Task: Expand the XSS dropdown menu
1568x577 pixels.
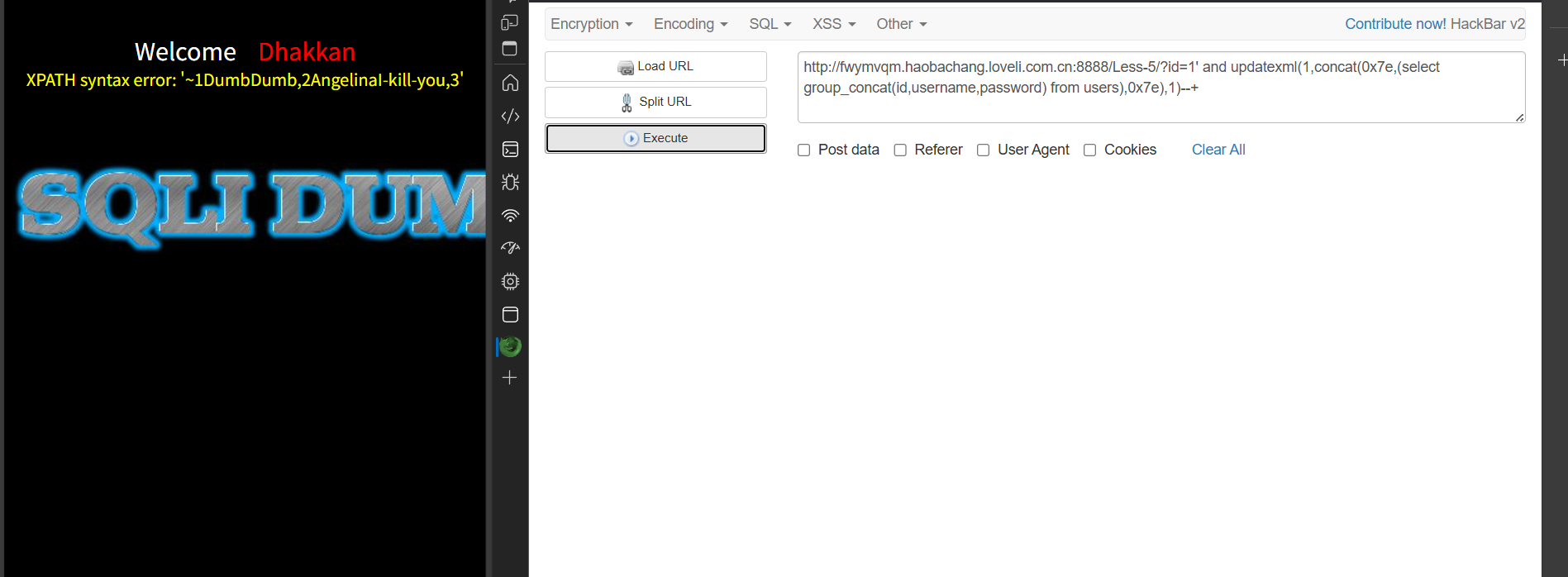Action: [834, 24]
